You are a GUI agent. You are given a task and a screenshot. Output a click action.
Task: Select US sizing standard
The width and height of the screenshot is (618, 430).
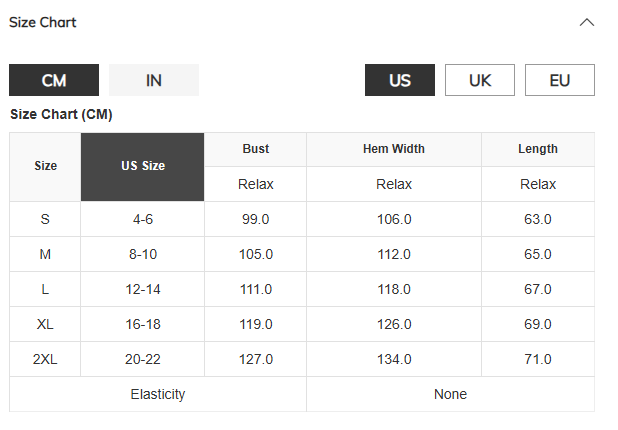click(400, 80)
